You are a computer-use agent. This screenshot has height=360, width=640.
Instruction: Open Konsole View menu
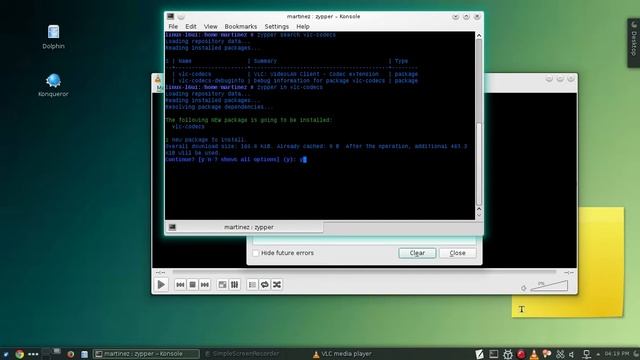pyautogui.click(x=211, y=27)
